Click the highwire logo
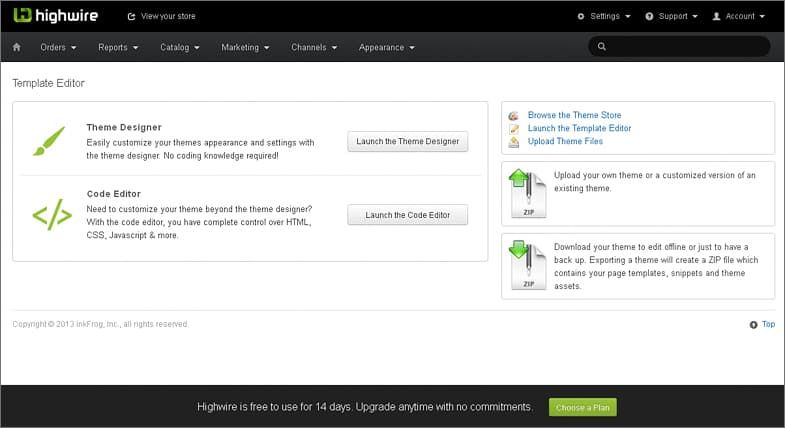This screenshot has width=785, height=428. (56, 16)
